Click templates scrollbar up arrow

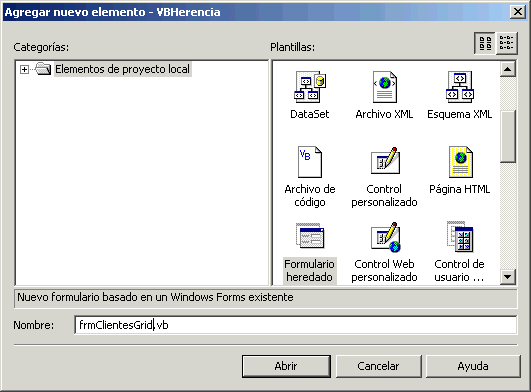[x=507, y=69]
